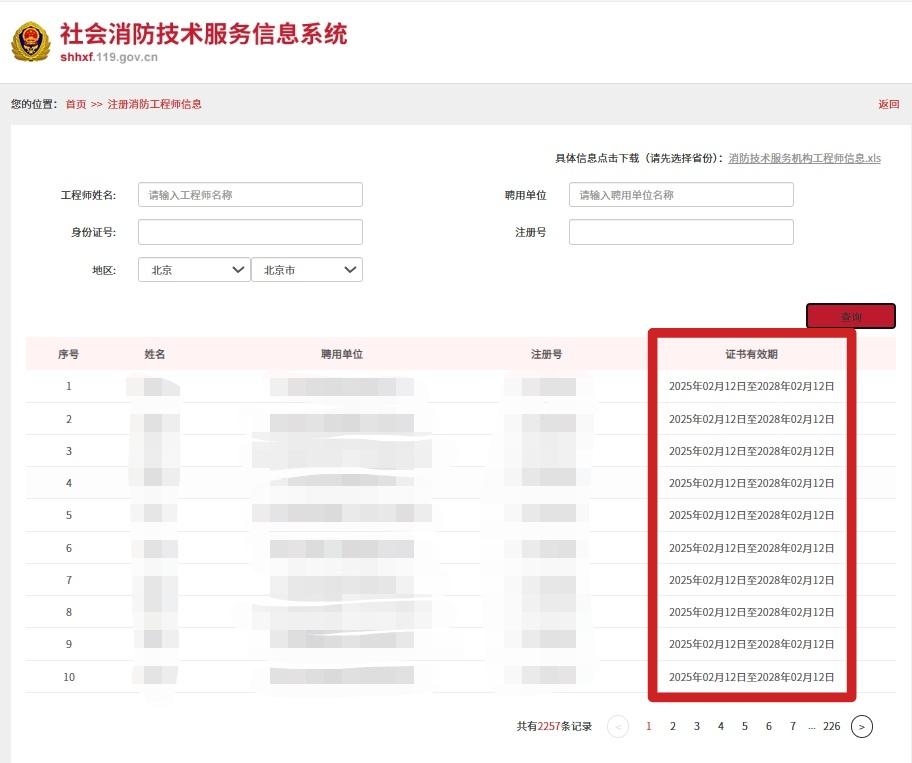Click the fire service emblem logo
The image size is (912, 763).
tap(31, 41)
